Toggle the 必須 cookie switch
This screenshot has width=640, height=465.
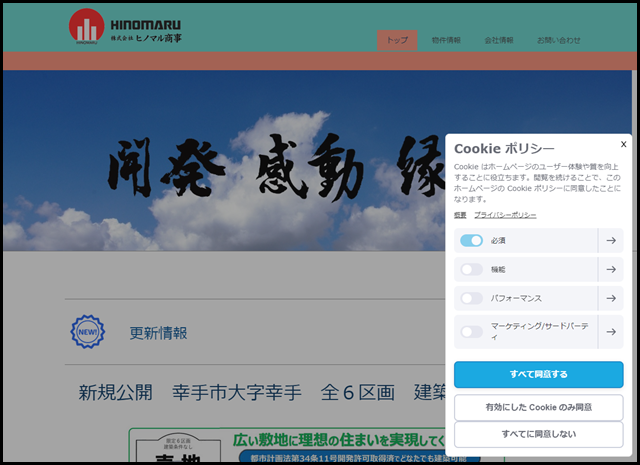(471, 240)
